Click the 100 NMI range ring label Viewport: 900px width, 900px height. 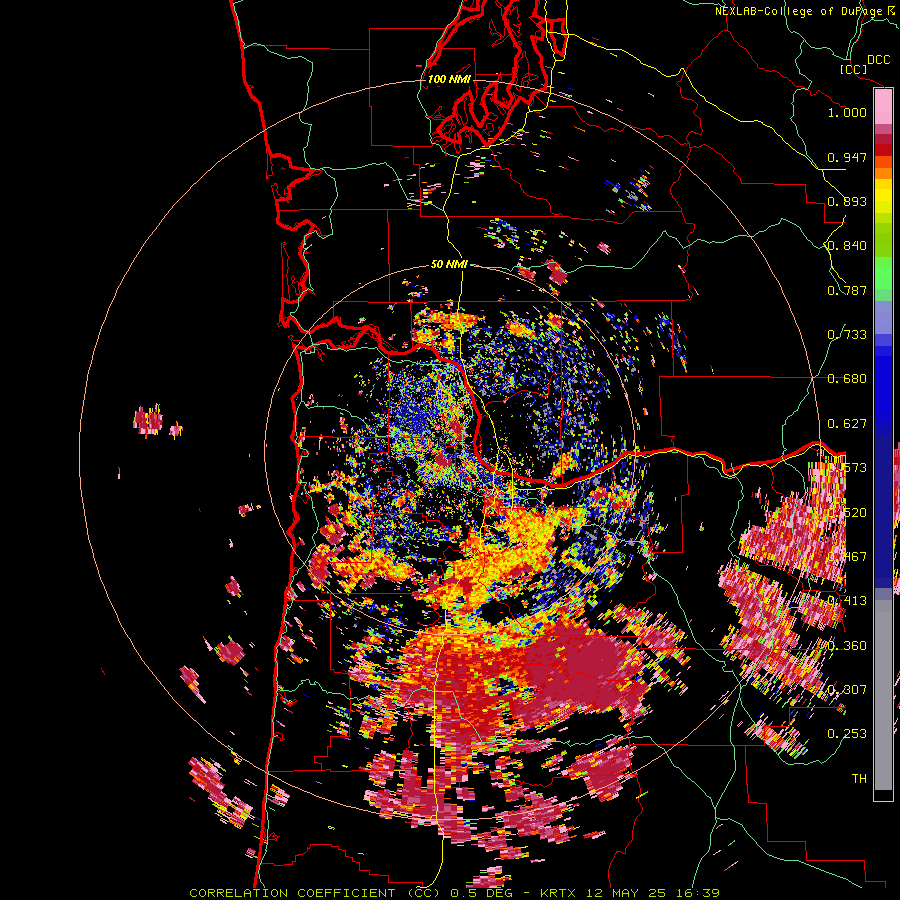pos(449,79)
